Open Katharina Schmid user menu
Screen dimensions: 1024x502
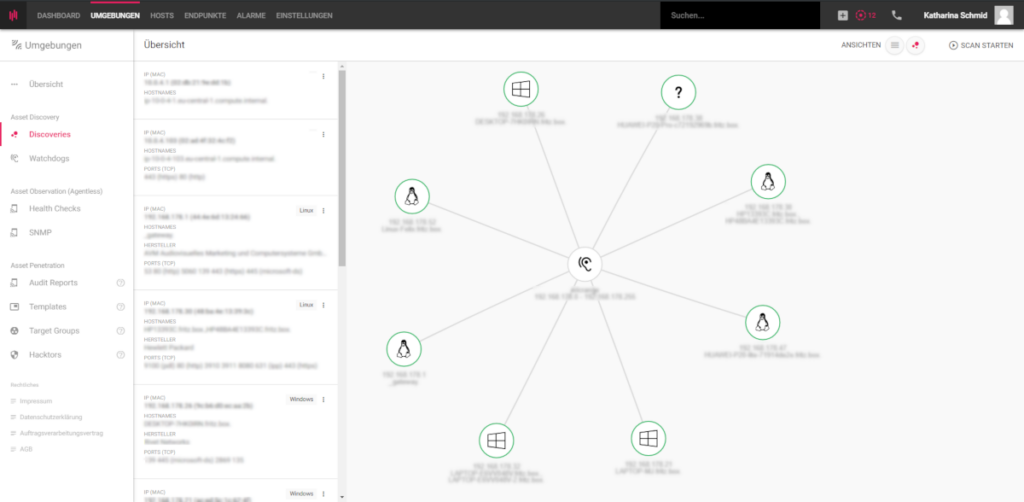click(x=955, y=15)
